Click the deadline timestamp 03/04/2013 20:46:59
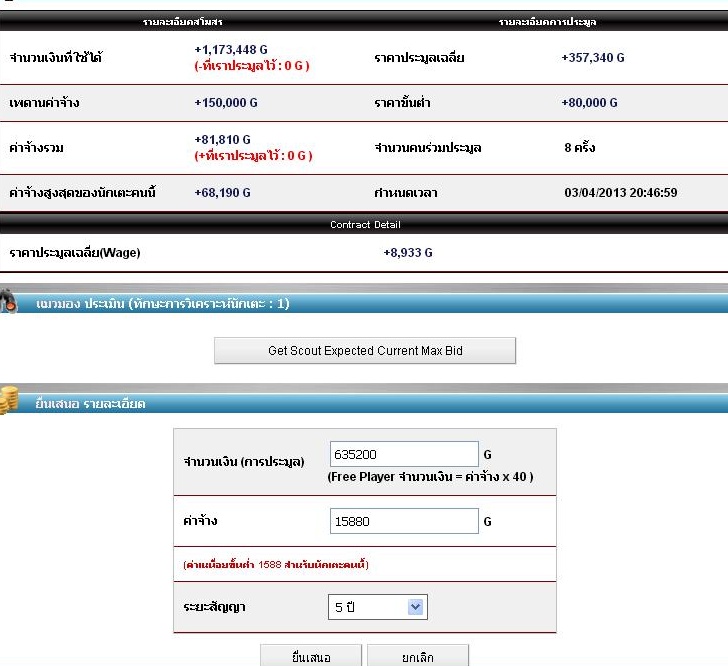Screen dimensions: 728x666 click(x=621, y=192)
